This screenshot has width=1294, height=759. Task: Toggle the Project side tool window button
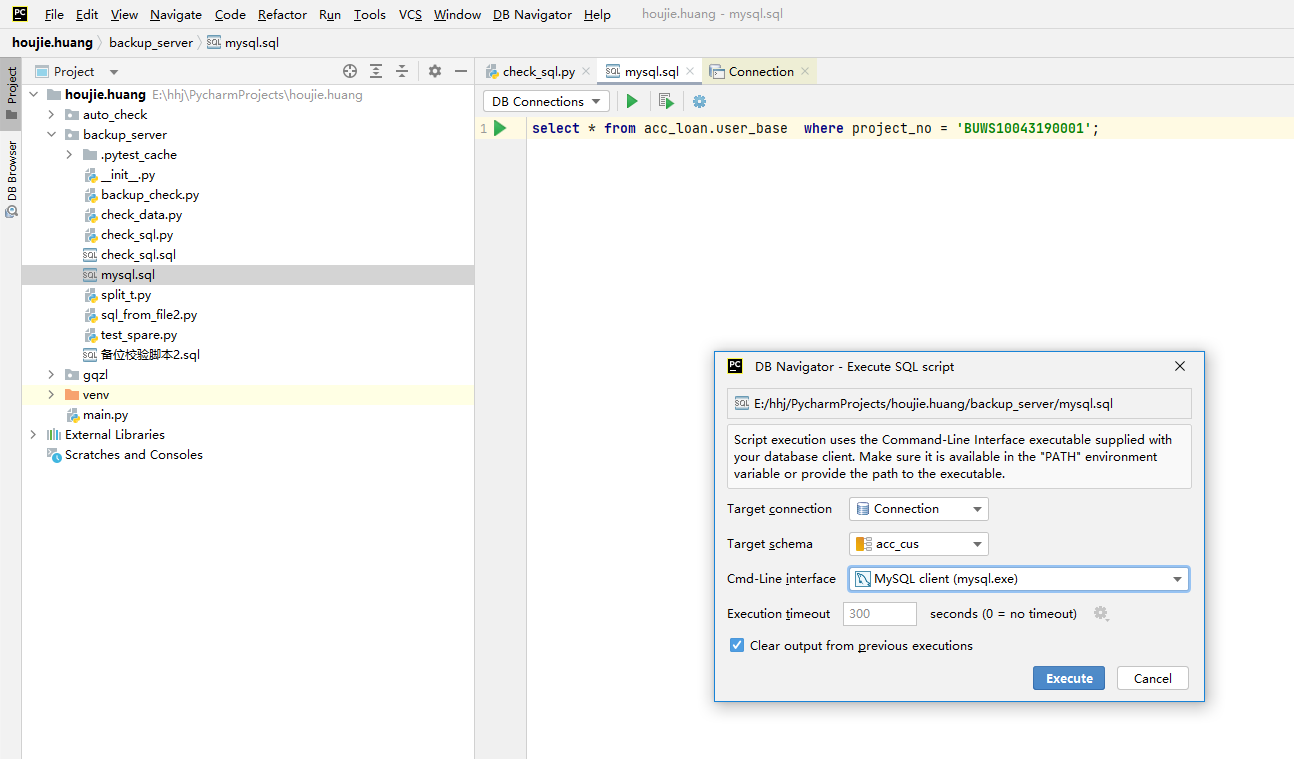coord(11,93)
